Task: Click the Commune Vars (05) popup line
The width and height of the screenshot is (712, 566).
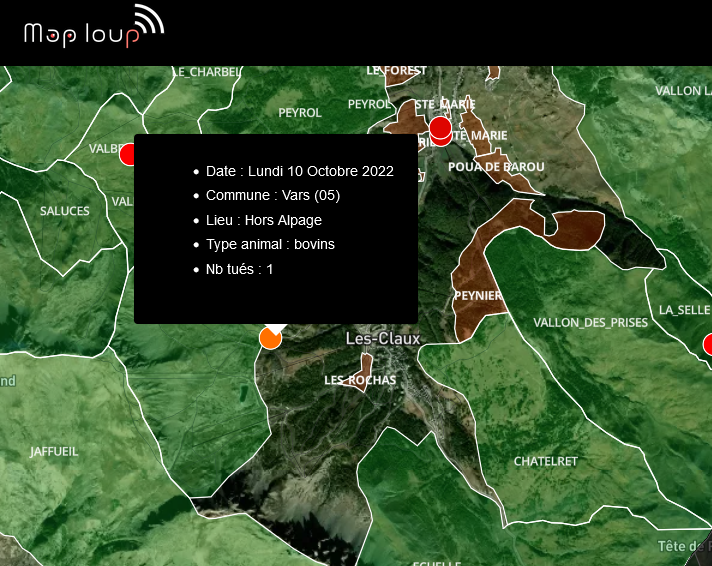Action: [x=273, y=196]
